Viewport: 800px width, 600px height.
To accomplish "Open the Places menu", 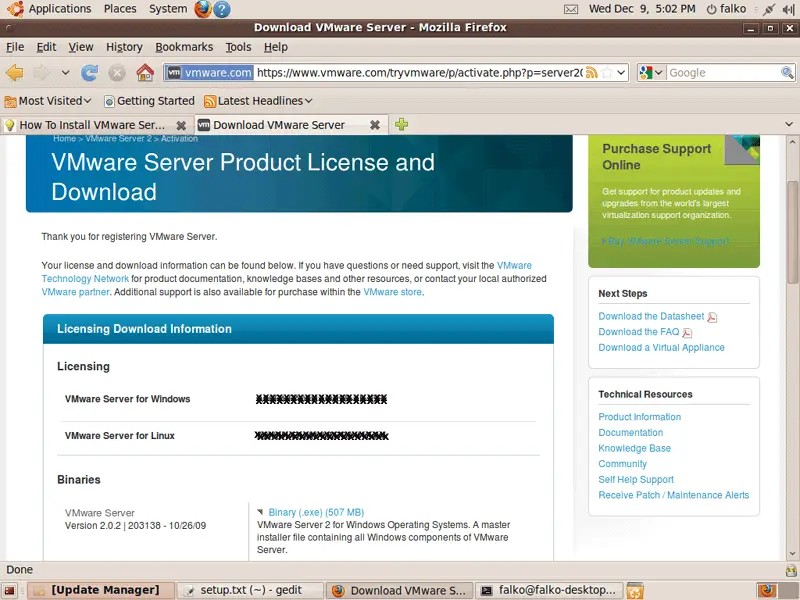I will click(x=120, y=9).
